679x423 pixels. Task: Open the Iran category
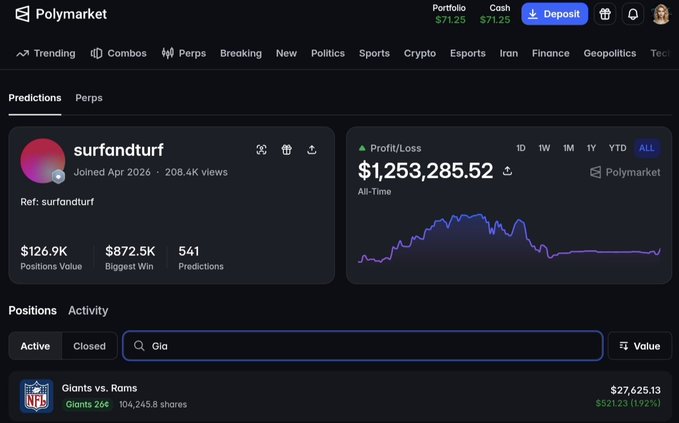click(x=509, y=53)
